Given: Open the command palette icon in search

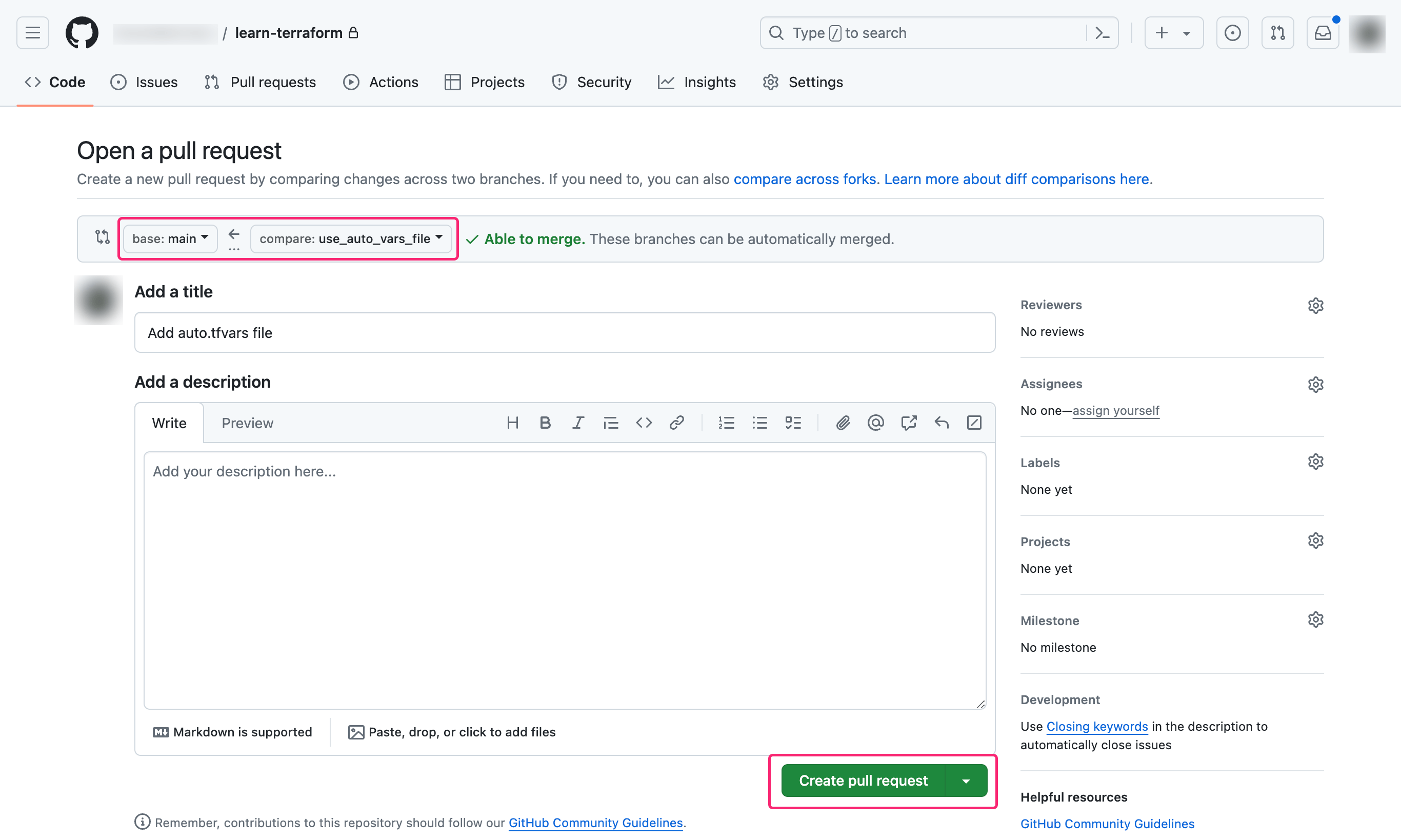Looking at the screenshot, I should point(1102,33).
